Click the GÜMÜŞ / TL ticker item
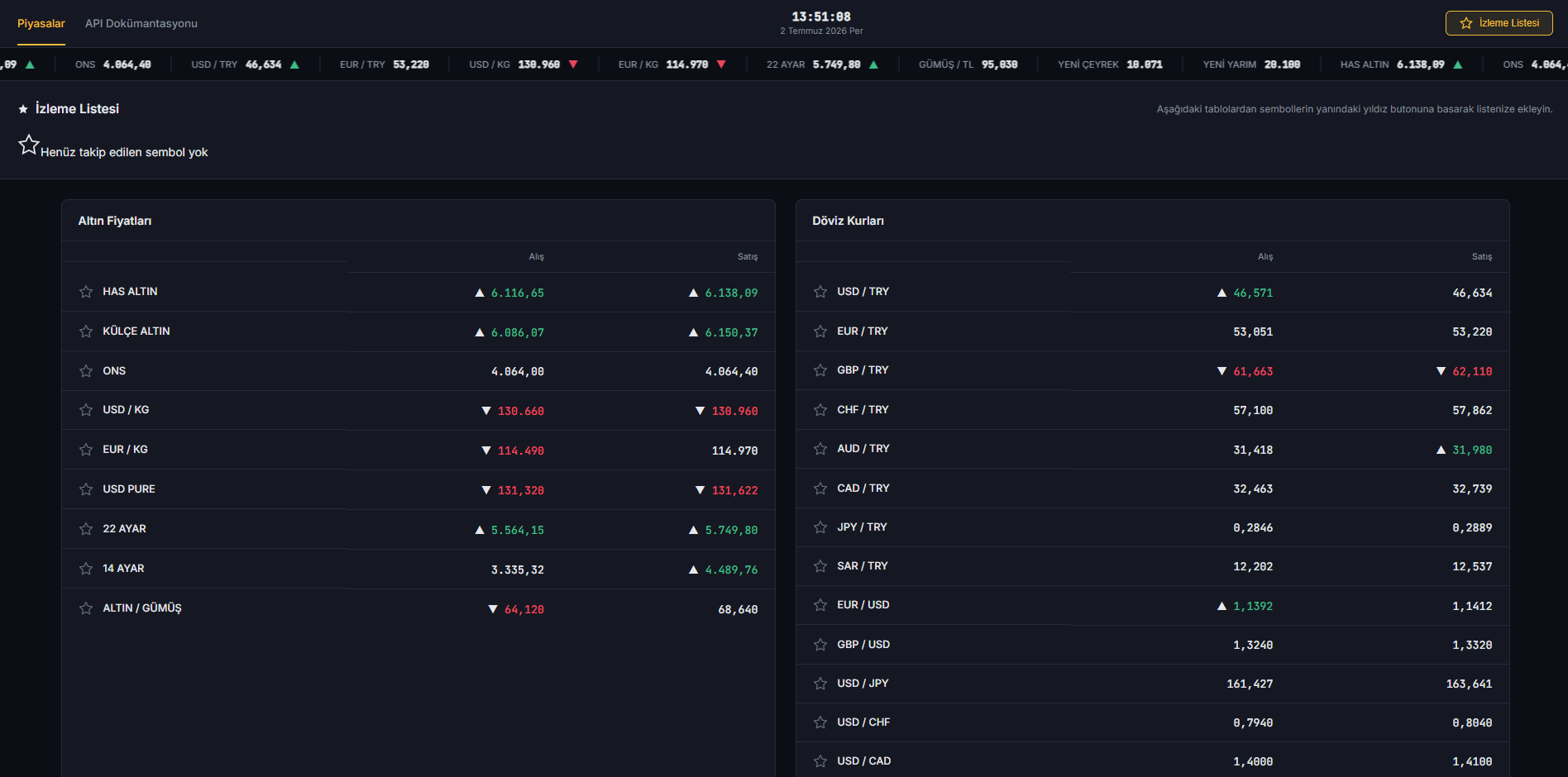Image resolution: width=1568 pixels, height=777 pixels. click(x=968, y=64)
